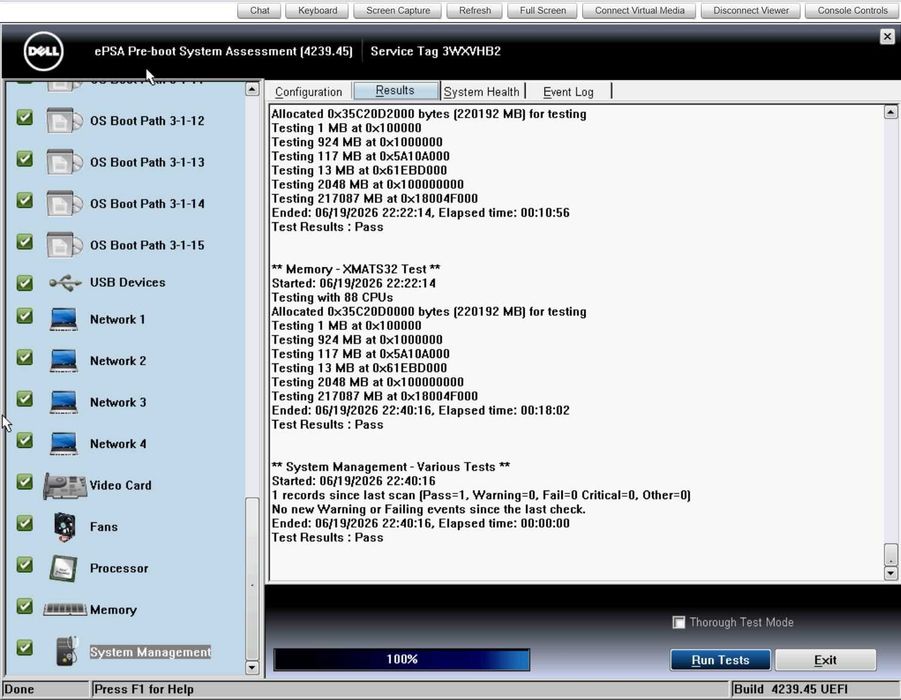Click the Network 4 laptop icon
Image resolution: width=901 pixels, height=700 pixels.
pos(63,444)
